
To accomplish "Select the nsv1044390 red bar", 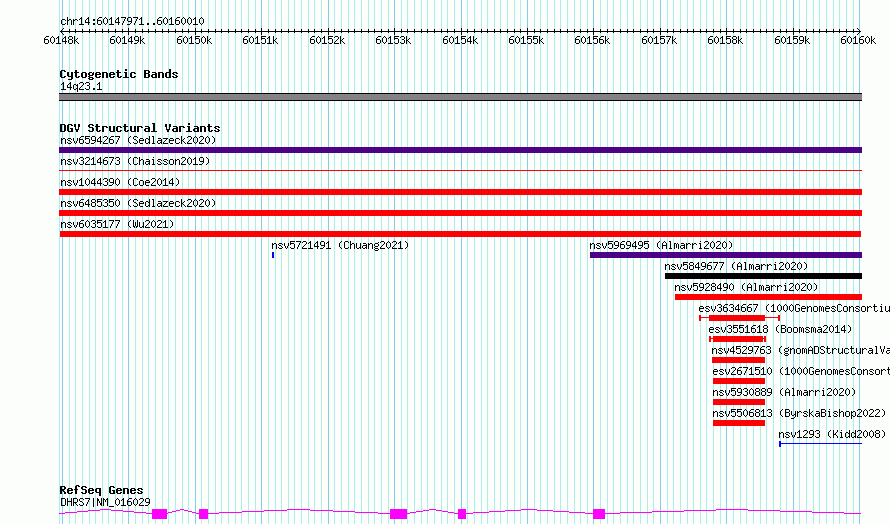I will pyautogui.click(x=460, y=192).
